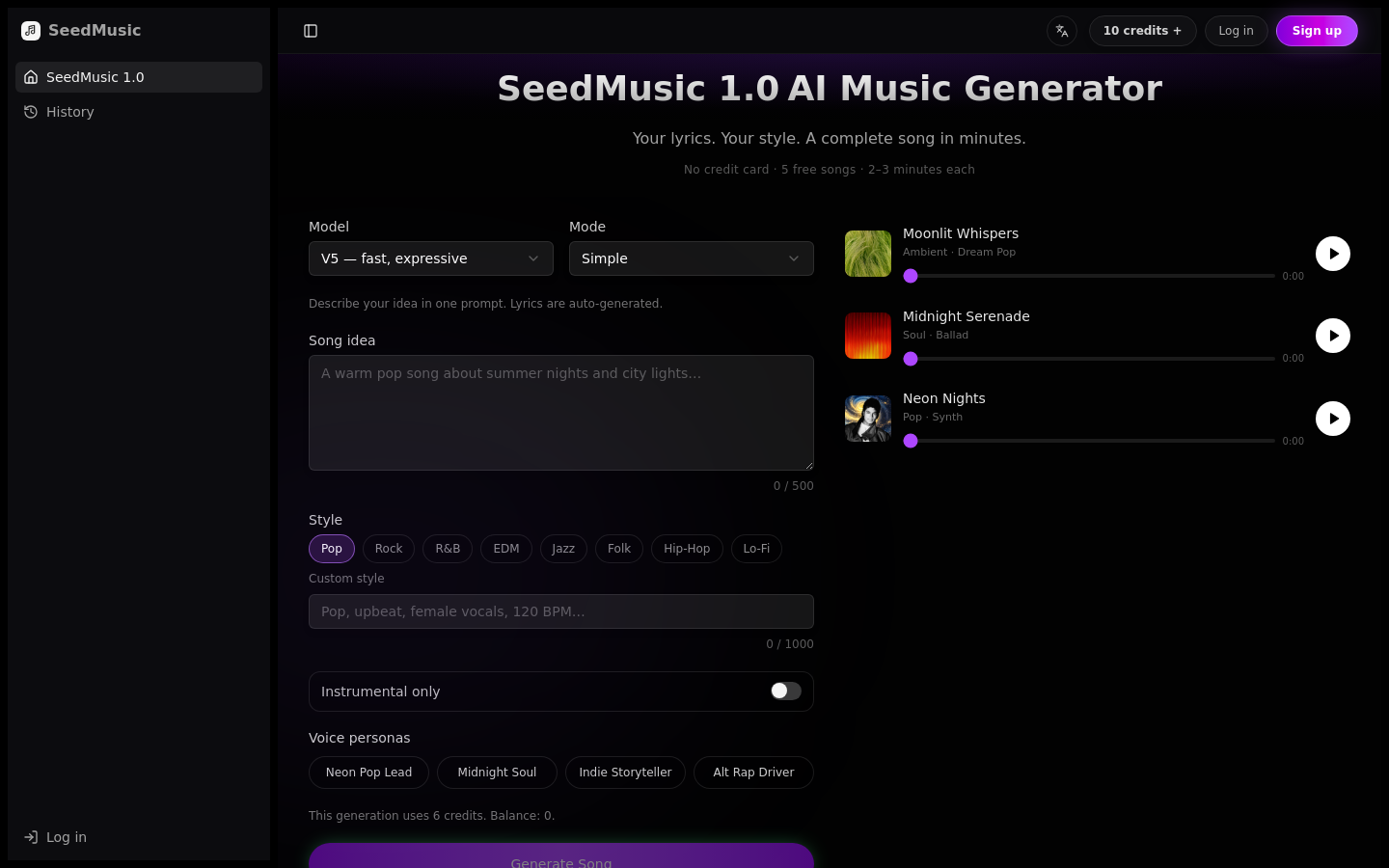Screen dimensions: 1389x868
Task: Click the Midnight Serenade track title
Action: pyautogui.click(x=967, y=316)
